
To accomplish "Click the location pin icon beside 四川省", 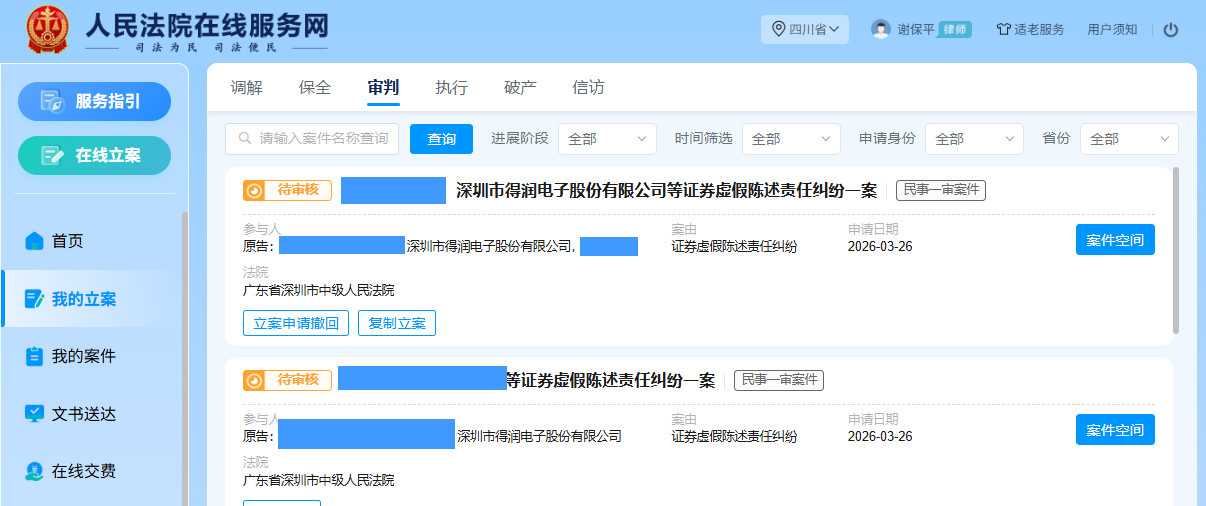I will tap(778, 29).
